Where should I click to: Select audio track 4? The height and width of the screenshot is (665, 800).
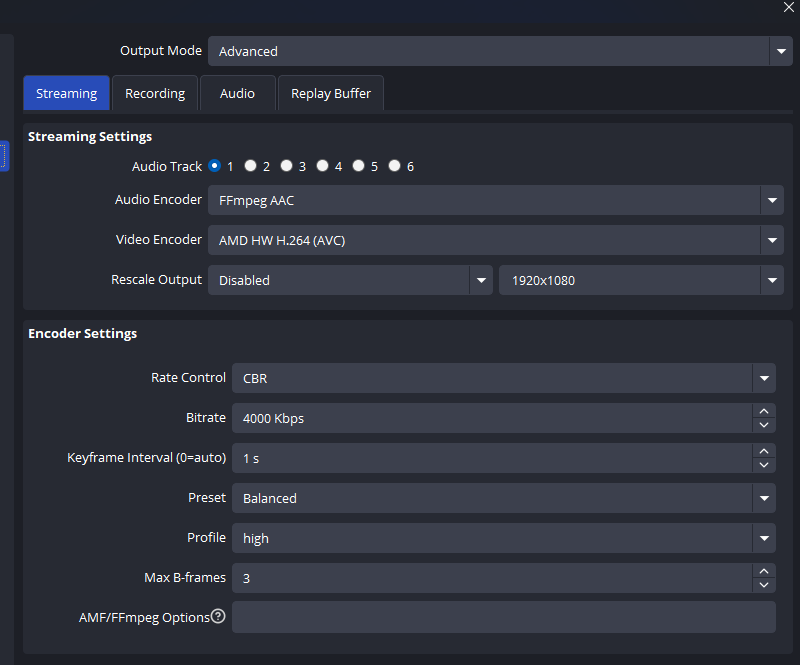322,166
